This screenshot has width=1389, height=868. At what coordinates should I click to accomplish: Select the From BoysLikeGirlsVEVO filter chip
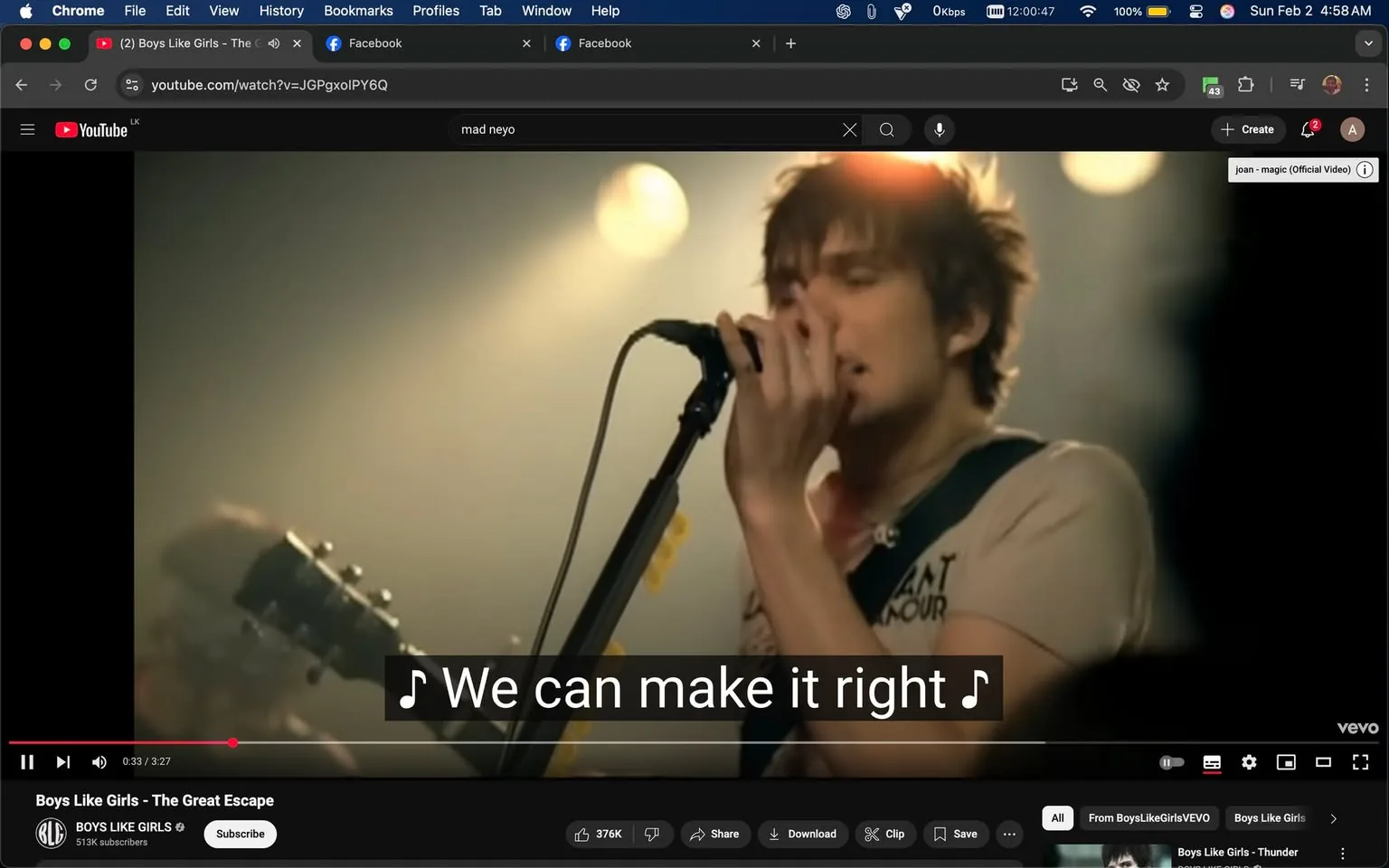tap(1148, 818)
